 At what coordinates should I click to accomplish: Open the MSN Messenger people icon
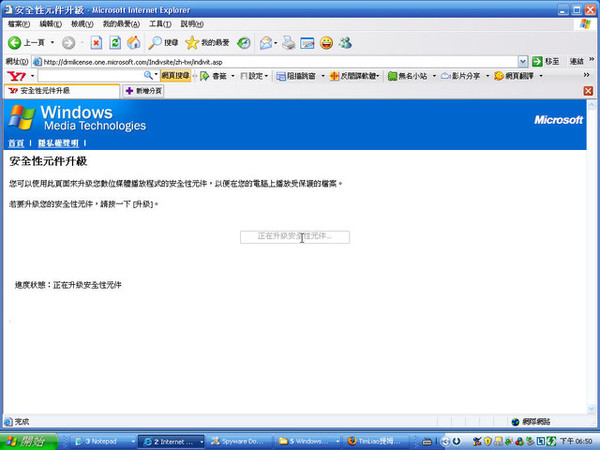tap(345, 43)
